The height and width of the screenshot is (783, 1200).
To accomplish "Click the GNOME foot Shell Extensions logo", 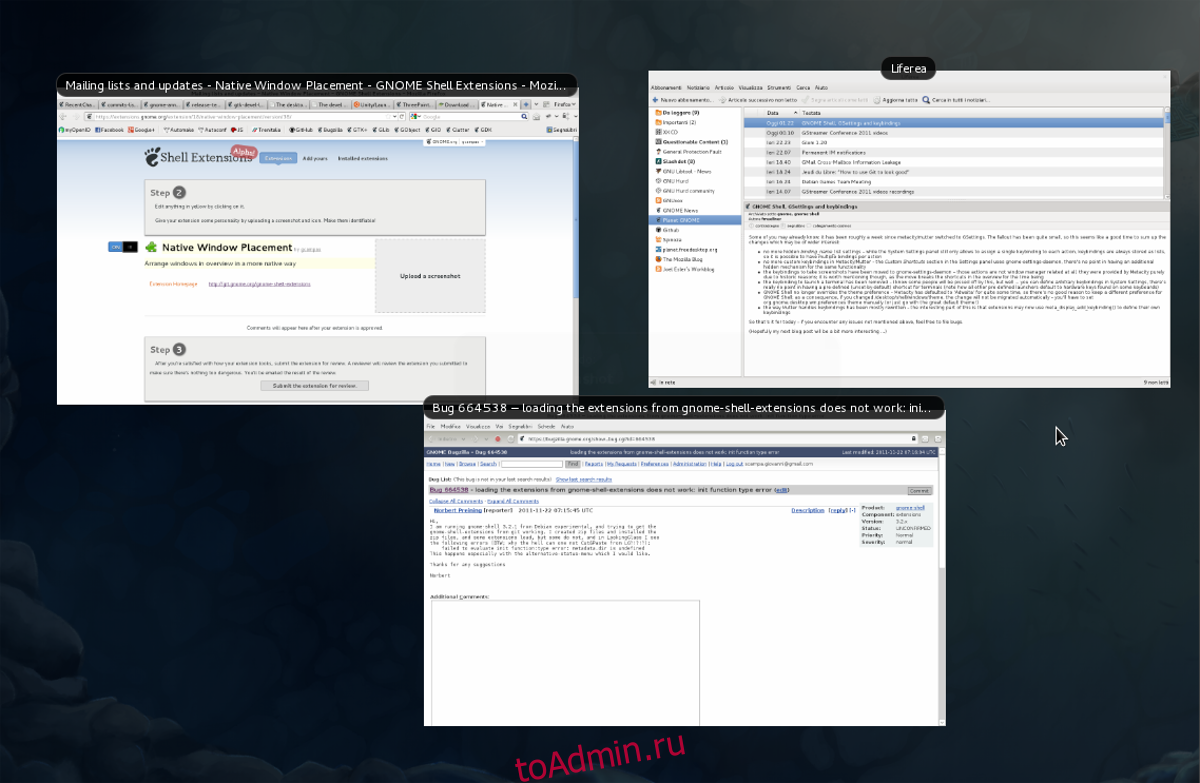I will (x=152, y=157).
